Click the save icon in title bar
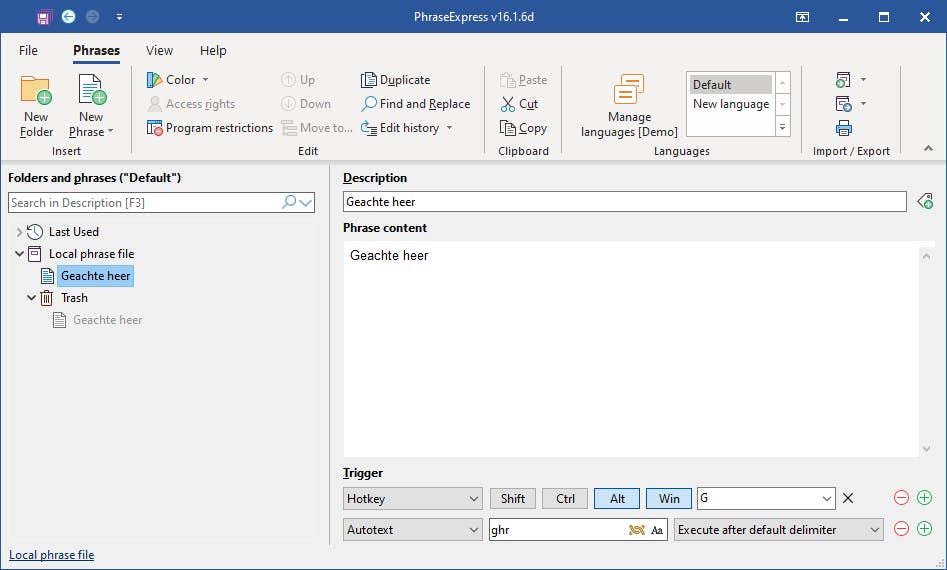The height and width of the screenshot is (570, 947). pyautogui.click(x=43, y=17)
